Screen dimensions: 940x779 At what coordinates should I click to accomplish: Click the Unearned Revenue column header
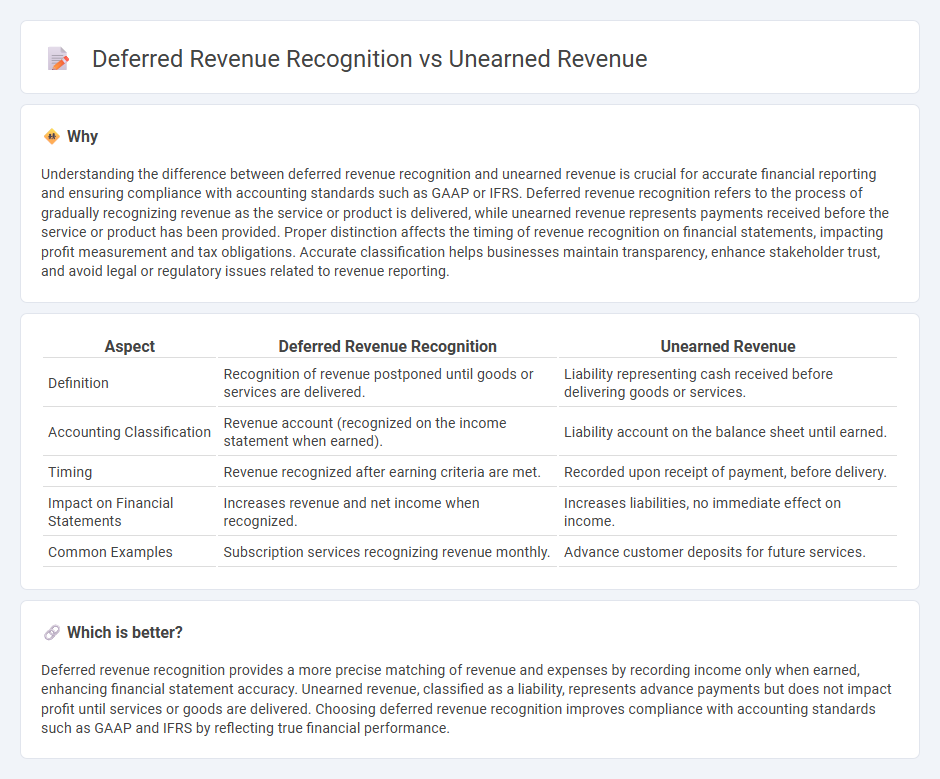(728, 347)
